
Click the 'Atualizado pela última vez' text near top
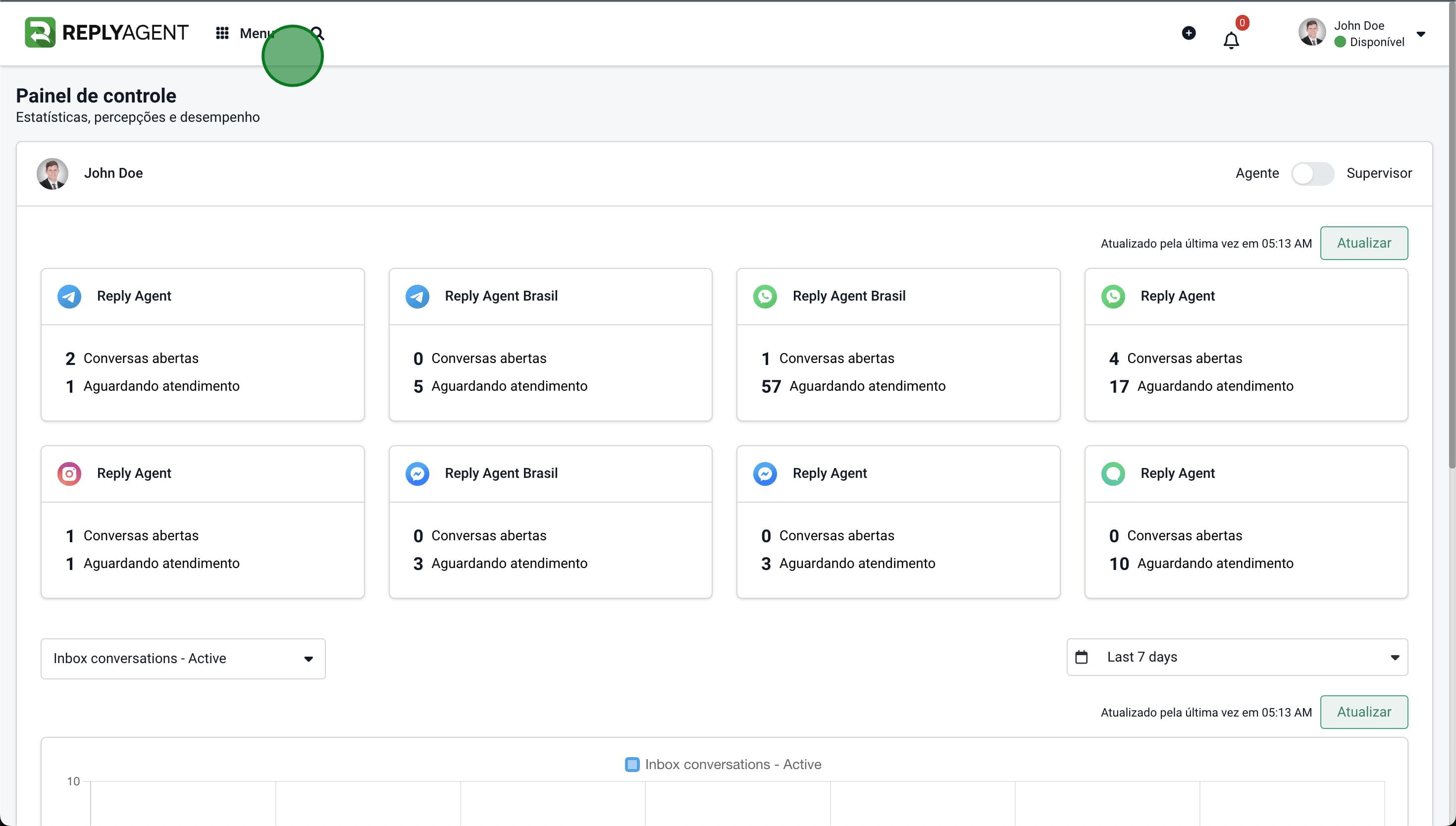tap(1206, 243)
